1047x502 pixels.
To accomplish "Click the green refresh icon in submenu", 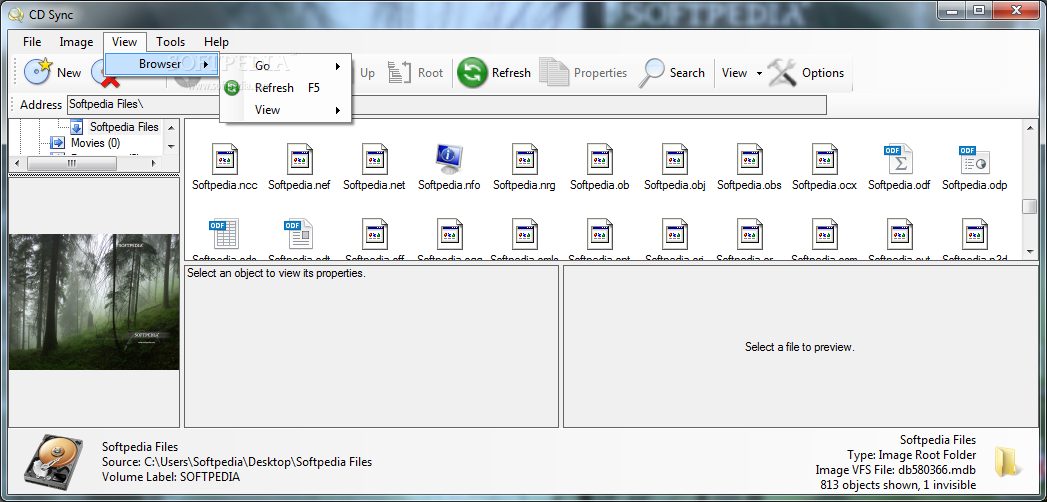I will click(x=232, y=87).
